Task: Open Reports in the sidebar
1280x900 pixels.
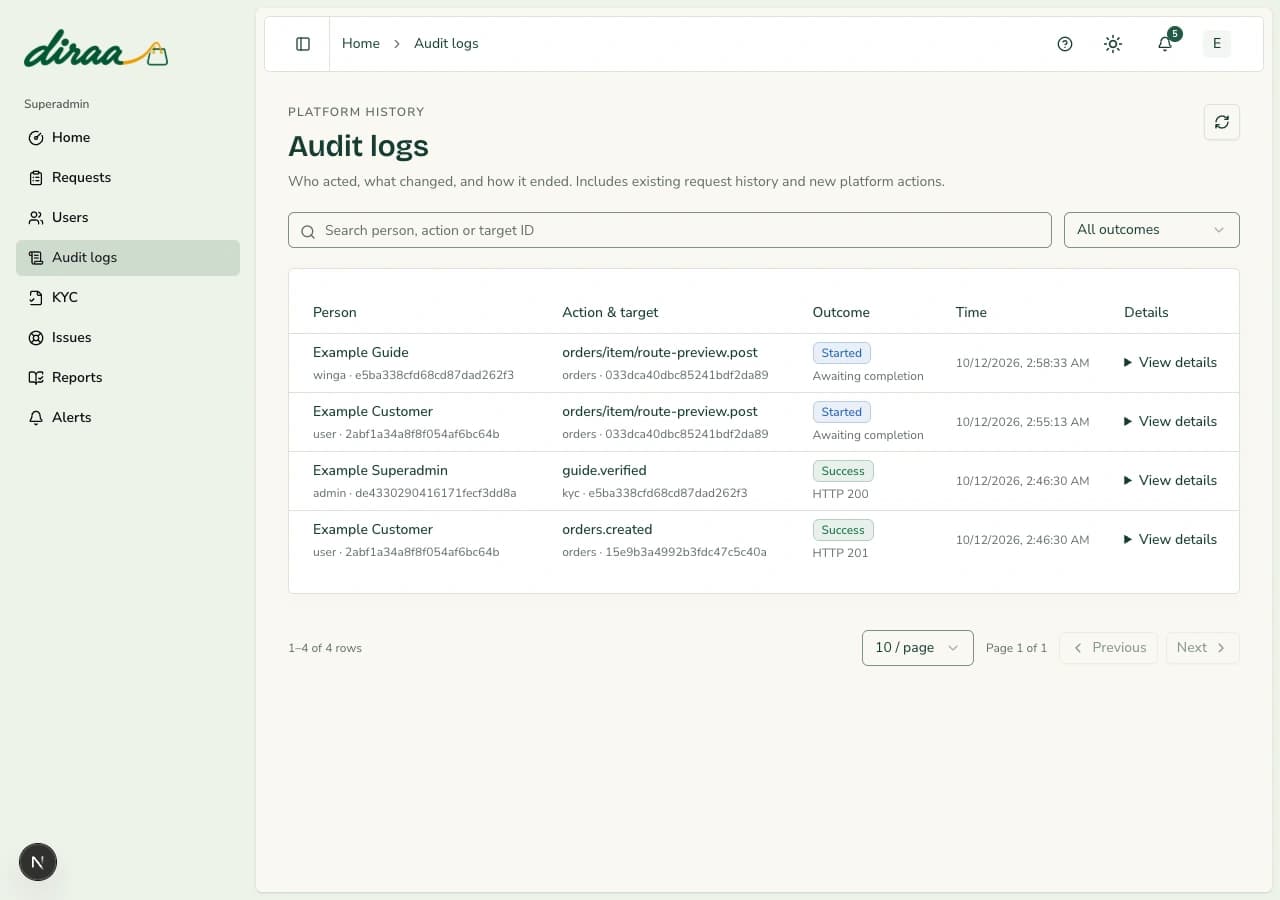Action: 128,378
